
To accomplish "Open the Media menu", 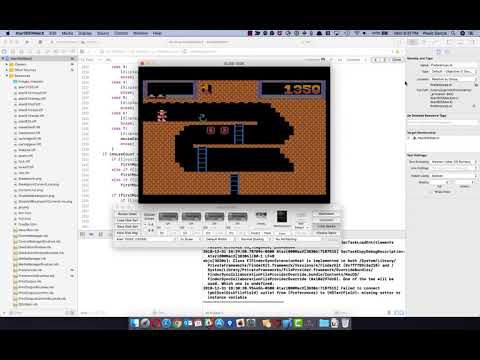I will click(67, 33).
